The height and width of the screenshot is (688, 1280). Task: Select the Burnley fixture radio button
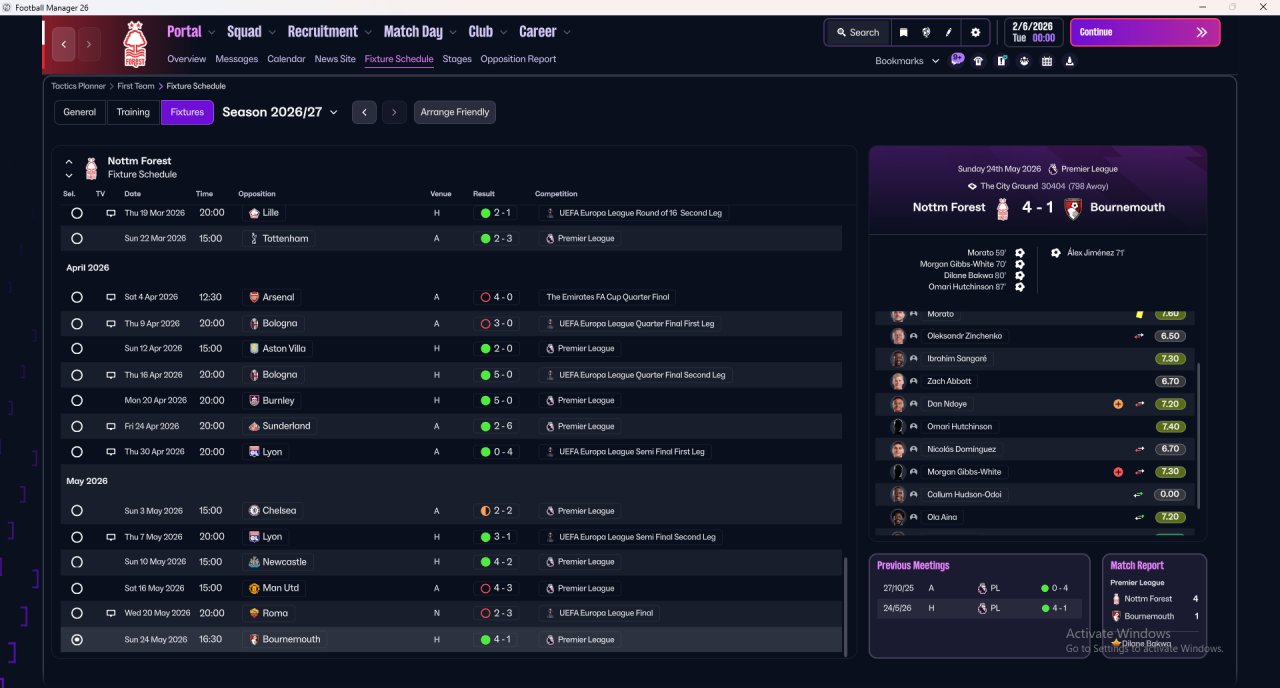click(77, 400)
